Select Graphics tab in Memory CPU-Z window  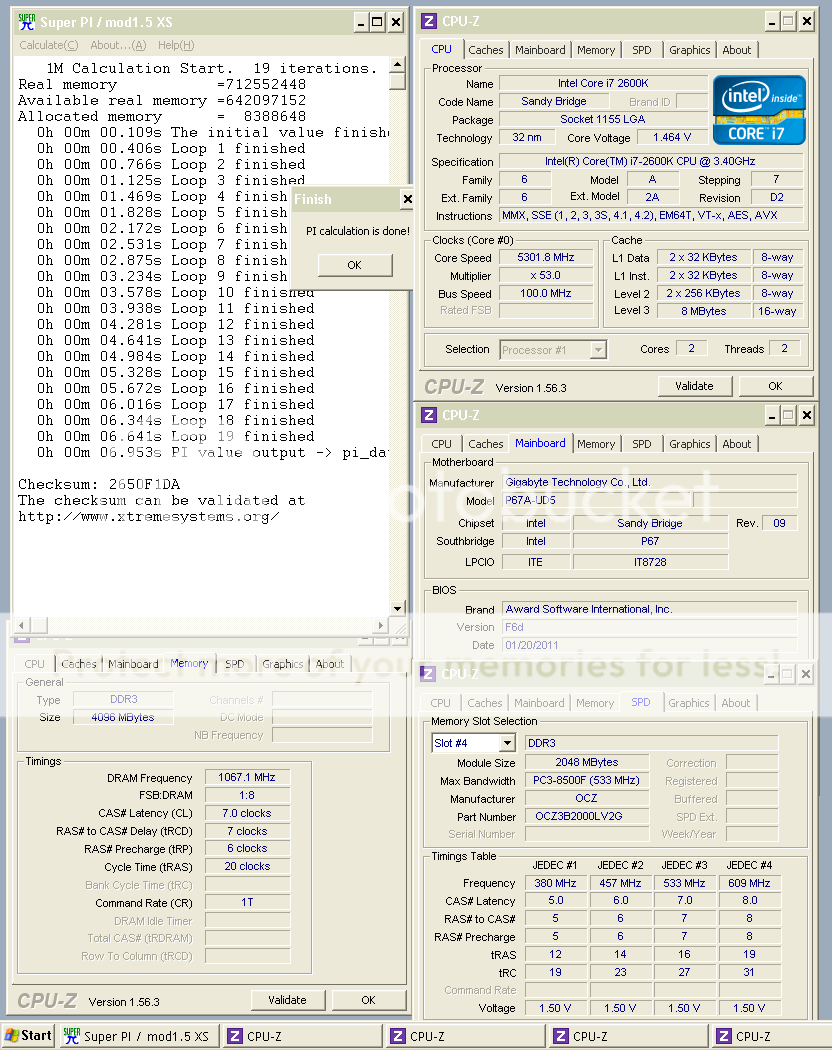click(x=283, y=664)
